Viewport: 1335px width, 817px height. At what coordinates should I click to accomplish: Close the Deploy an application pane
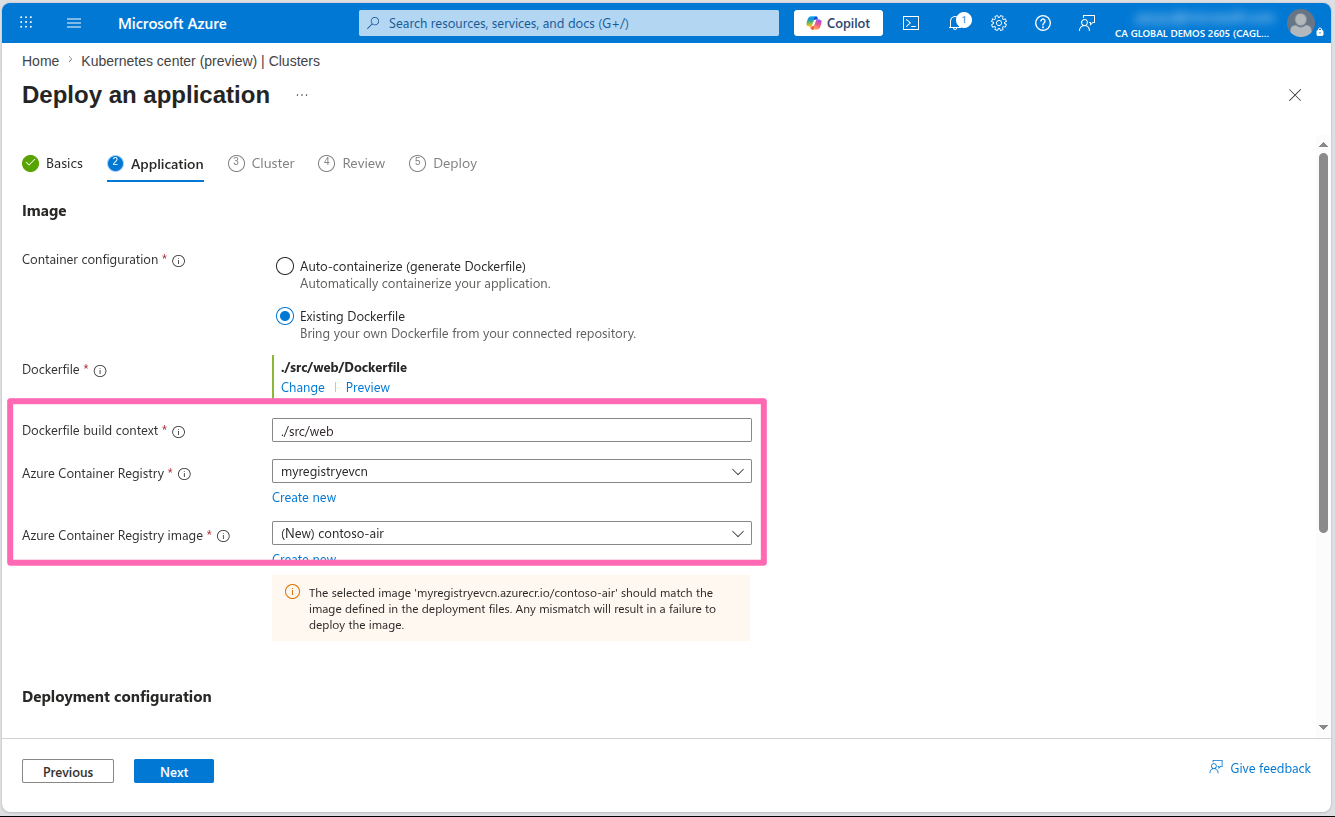point(1295,95)
